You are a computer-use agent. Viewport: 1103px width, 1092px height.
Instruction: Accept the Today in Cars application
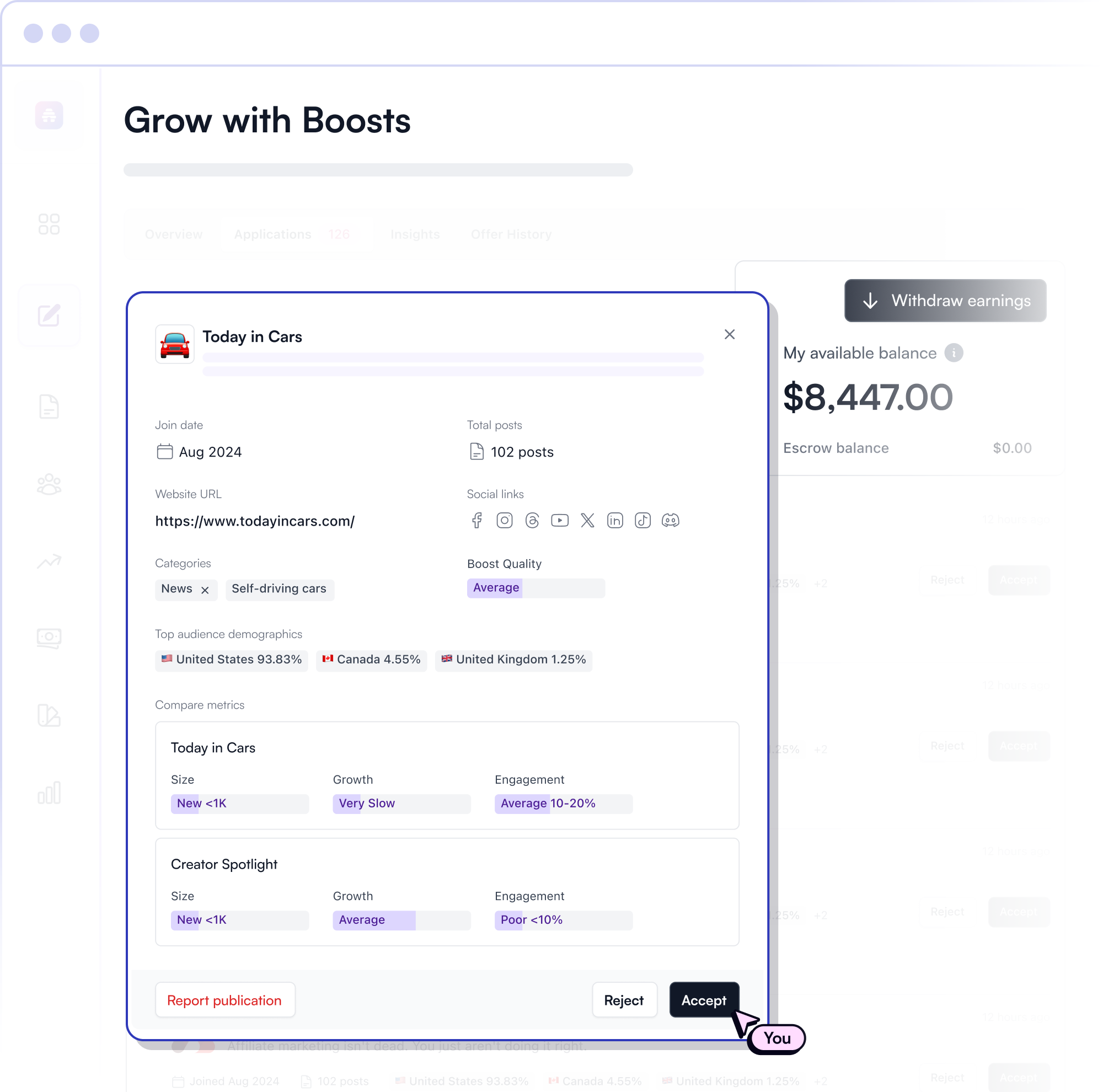[x=704, y=1000]
